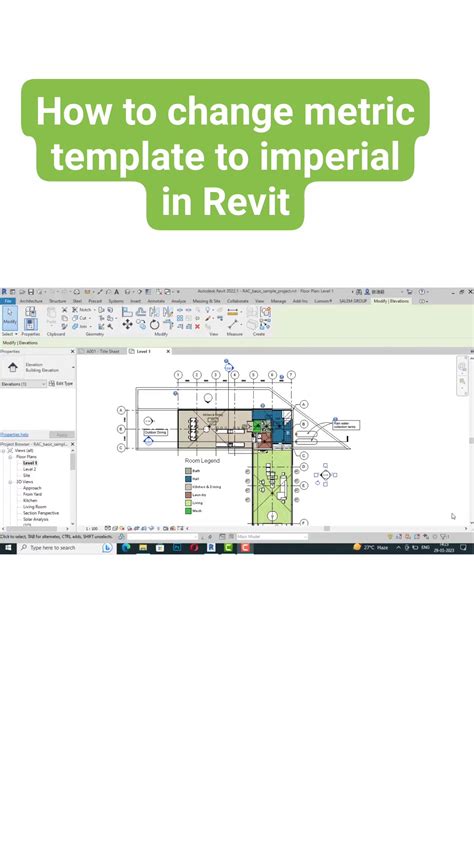
Task: Open Revit help question mark icon
Action: coord(421,292)
